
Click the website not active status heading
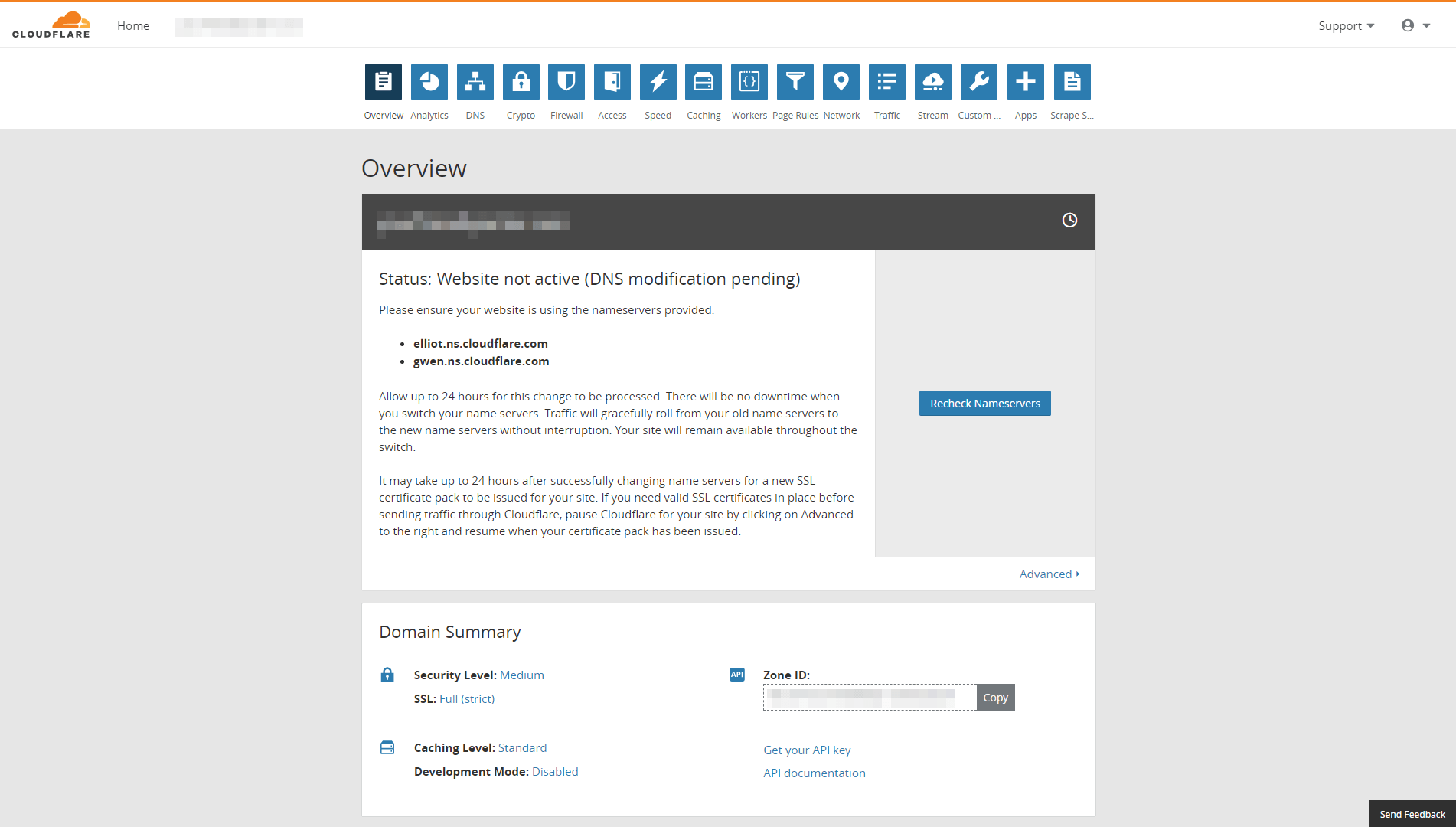point(589,279)
